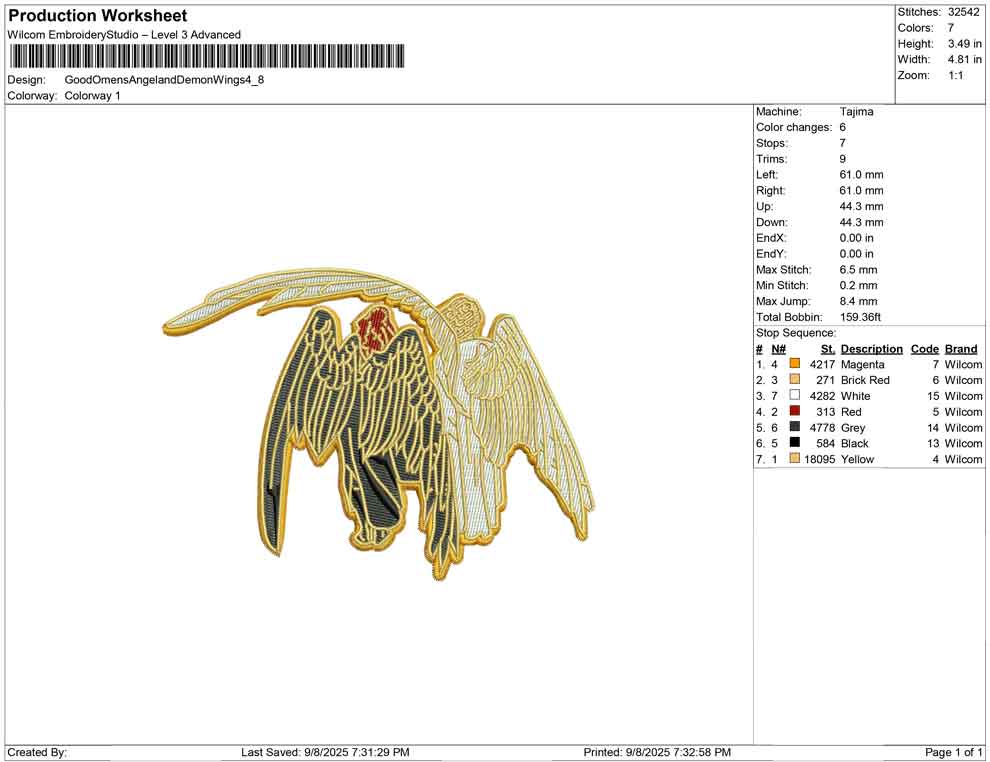
Task: Click the 'St.' column header
Action: click(x=828, y=348)
